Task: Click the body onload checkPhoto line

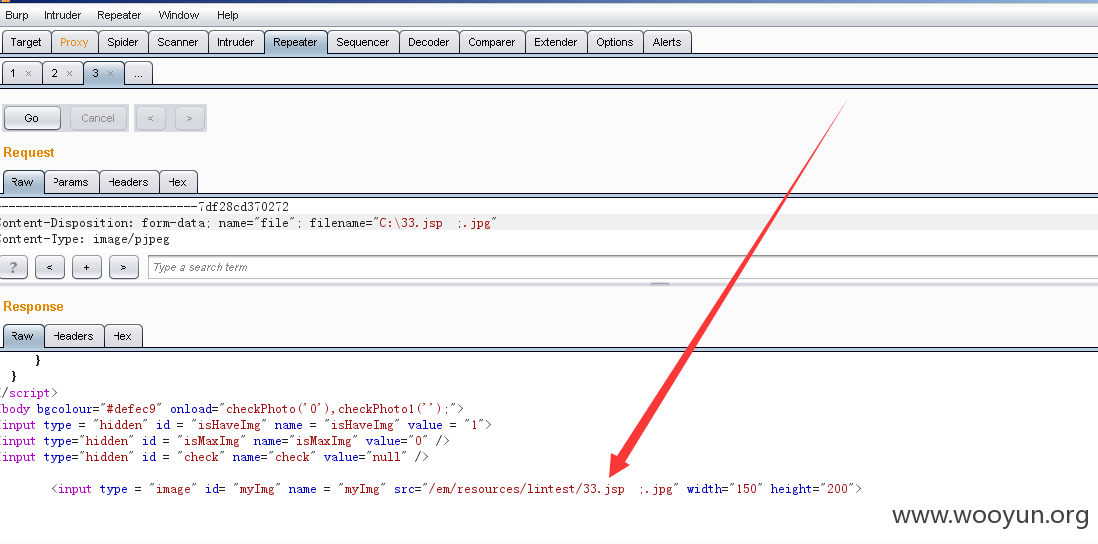Action: pyautogui.click(x=232, y=408)
